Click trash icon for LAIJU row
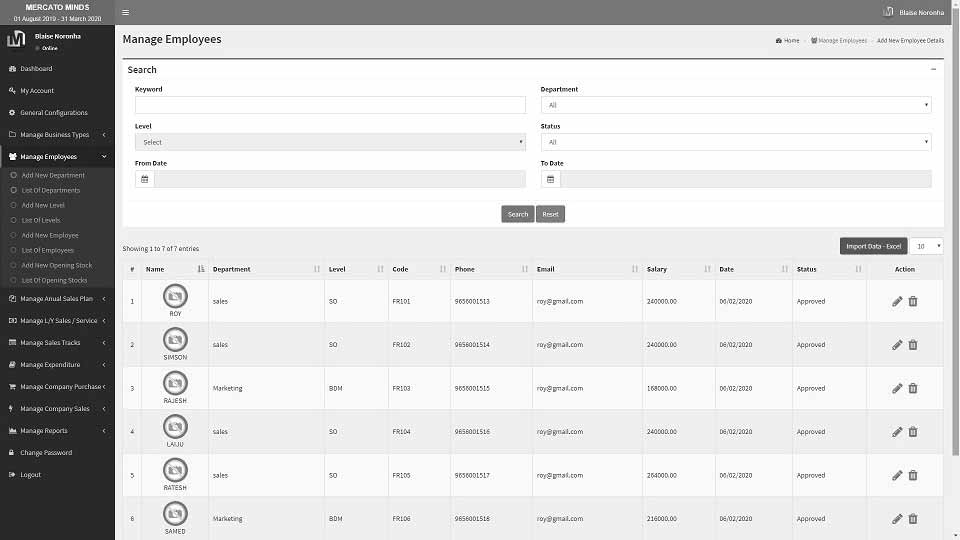The width and height of the screenshot is (960, 540). pyautogui.click(x=913, y=432)
